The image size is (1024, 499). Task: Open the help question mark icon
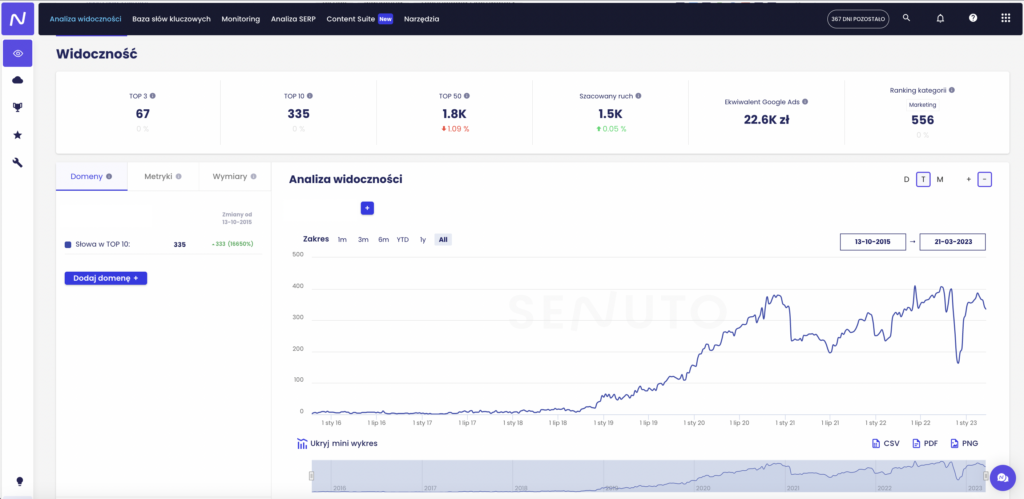click(973, 18)
